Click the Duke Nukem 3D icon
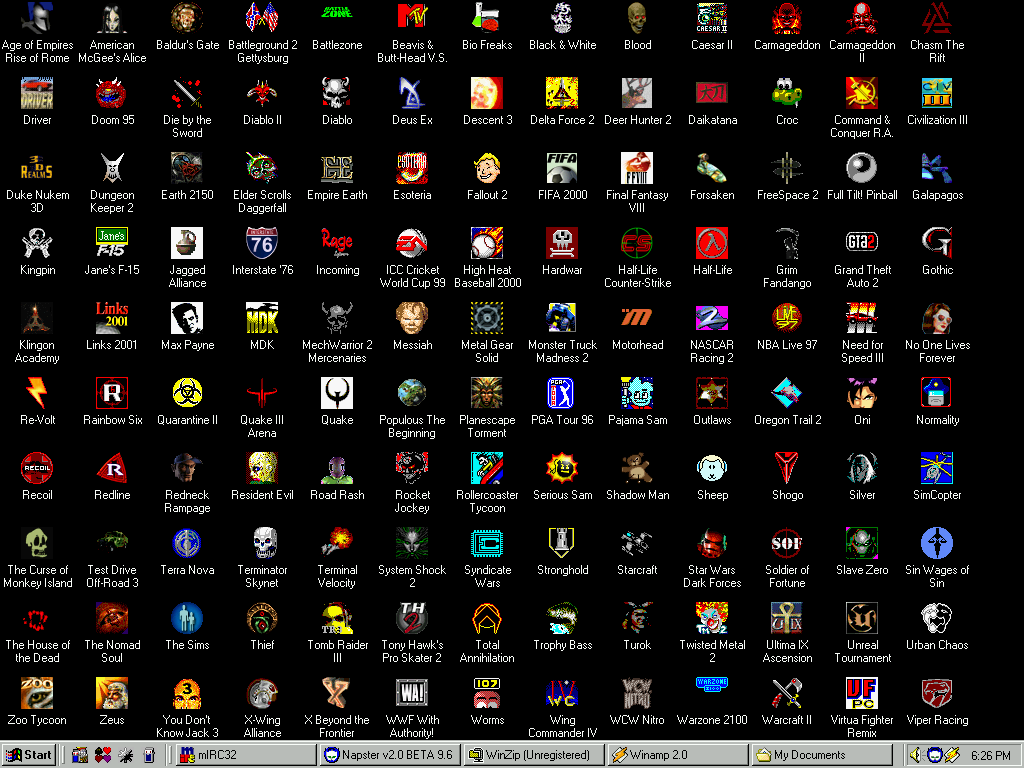The height and width of the screenshot is (768, 1024). pos(37,168)
